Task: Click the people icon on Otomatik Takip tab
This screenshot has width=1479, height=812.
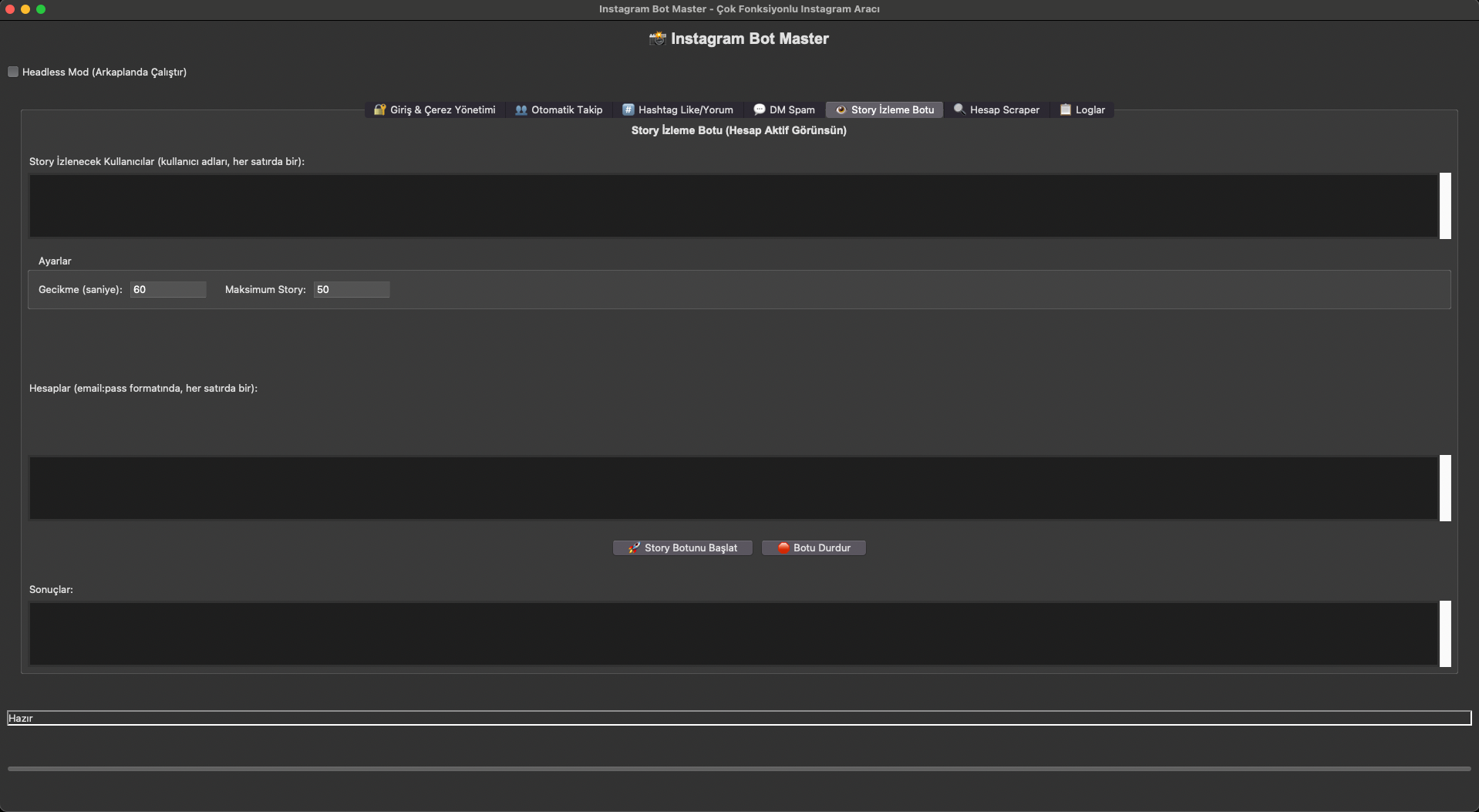Action: (521, 110)
